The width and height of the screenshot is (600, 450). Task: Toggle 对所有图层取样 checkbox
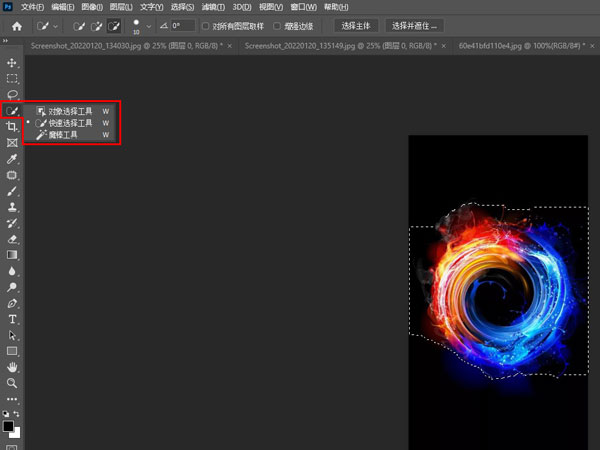206,25
